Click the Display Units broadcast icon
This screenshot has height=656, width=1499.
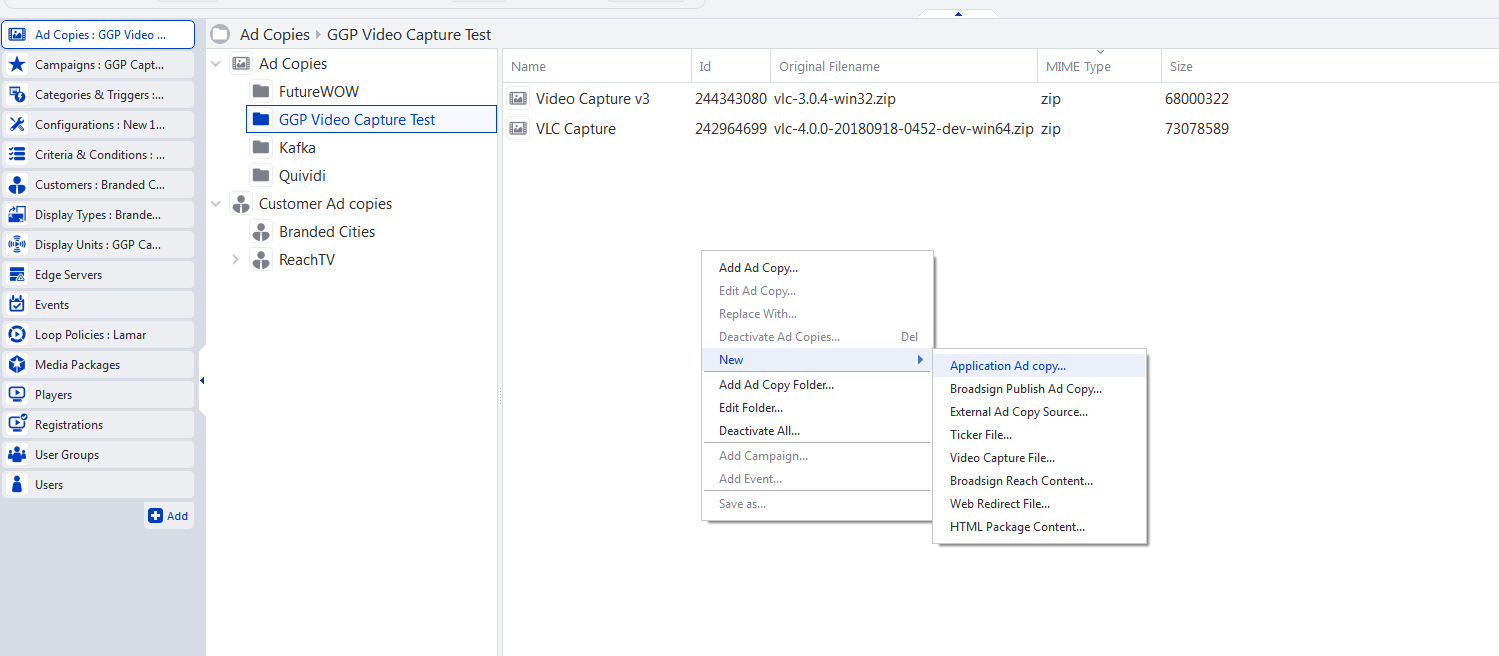17,245
